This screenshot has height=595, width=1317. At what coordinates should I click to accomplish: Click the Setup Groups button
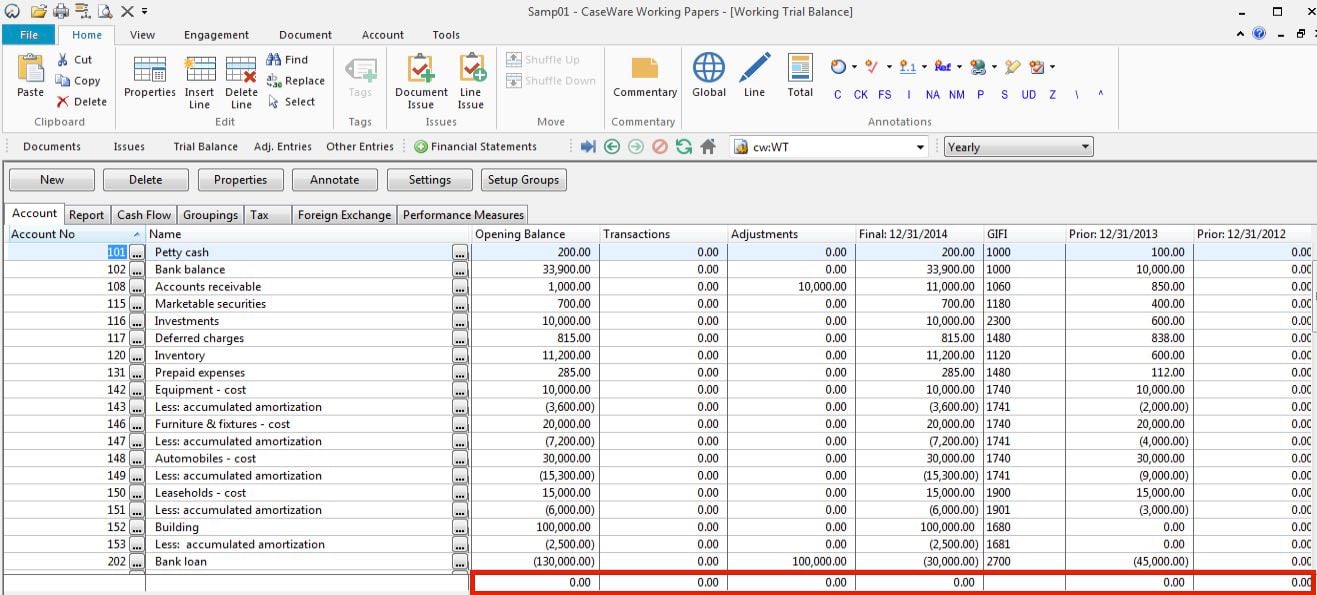click(524, 180)
